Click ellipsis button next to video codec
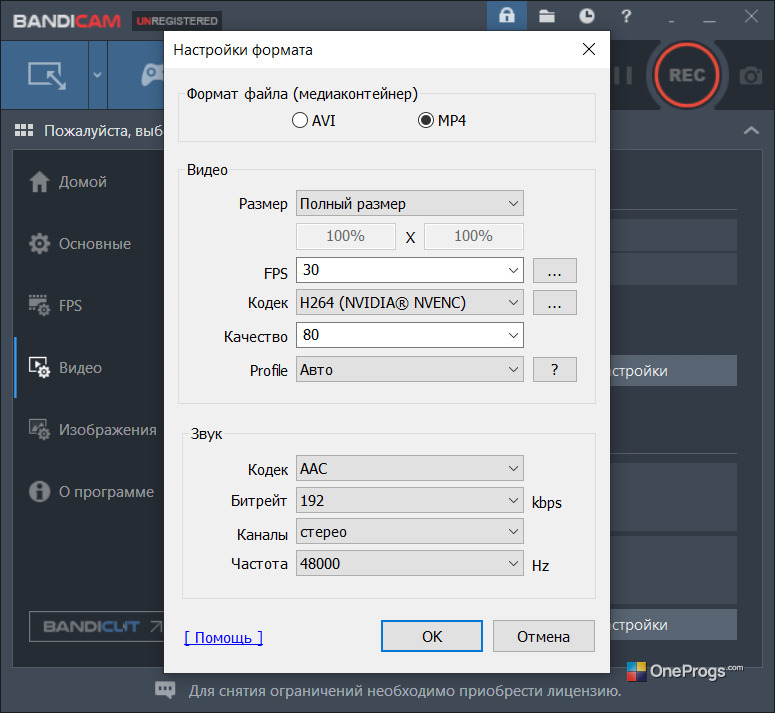This screenshot has width=775, height=713. coord(555,302)
